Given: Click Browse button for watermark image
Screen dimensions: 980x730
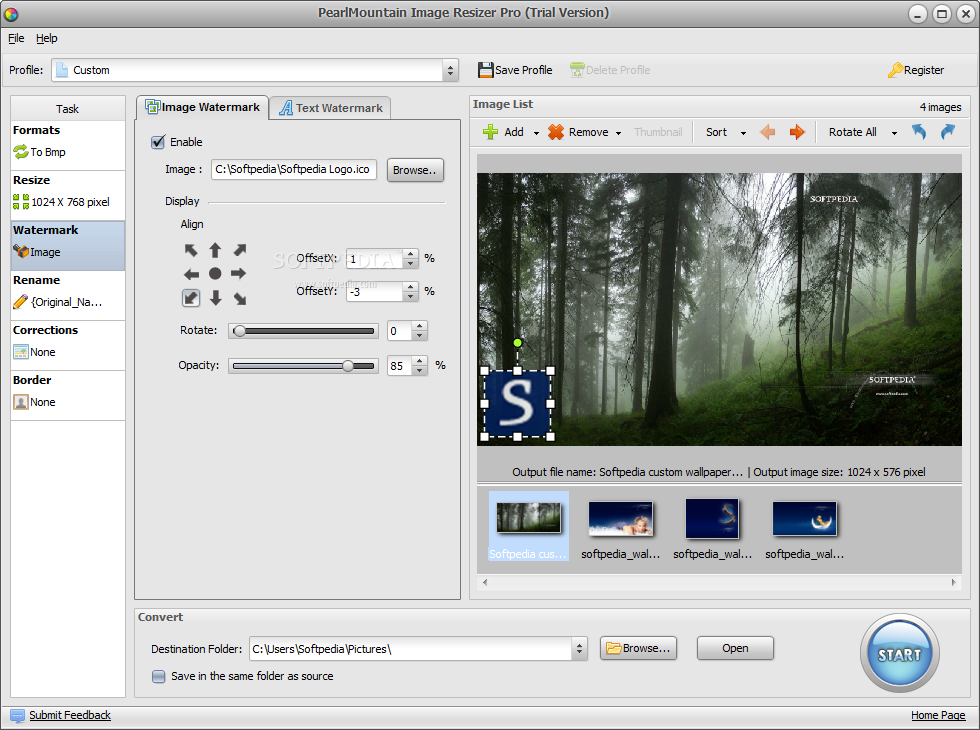Looking at the screenshot, I should [415, 170].
